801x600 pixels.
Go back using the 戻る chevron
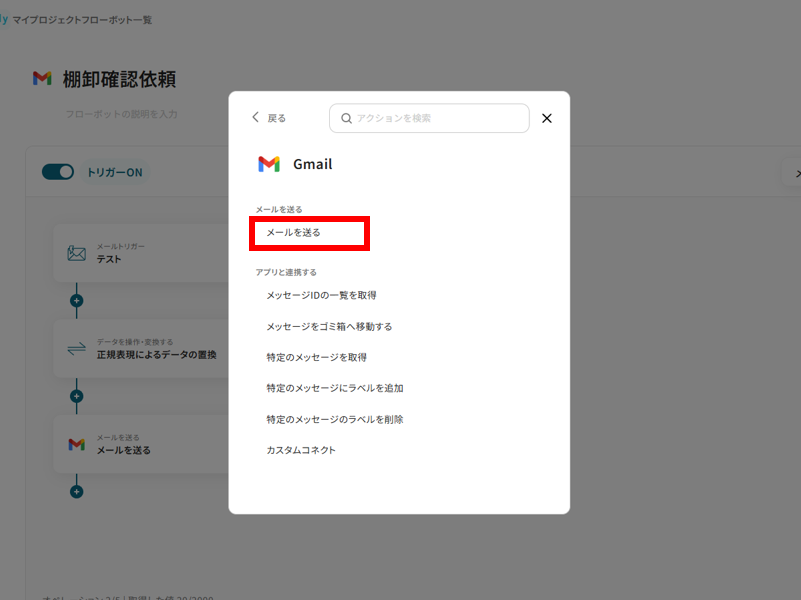tap(257, 117)
